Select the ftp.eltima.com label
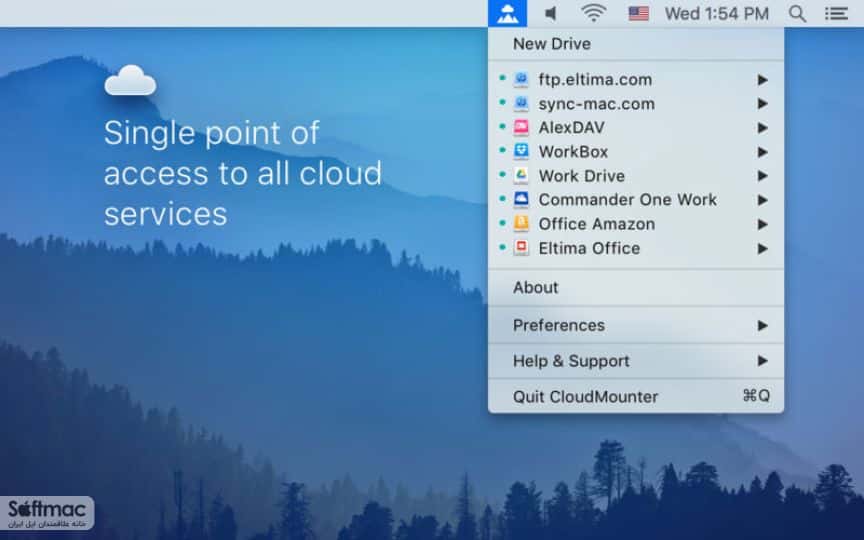The height and width of the screenshot is (540, 864). coord(595,80)
